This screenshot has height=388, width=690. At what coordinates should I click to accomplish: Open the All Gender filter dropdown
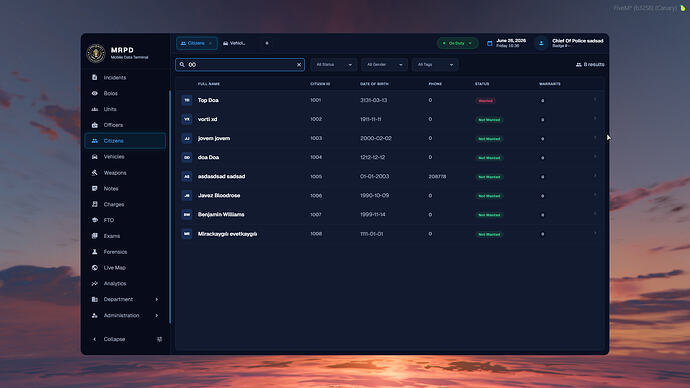click(x=384, y=65)
